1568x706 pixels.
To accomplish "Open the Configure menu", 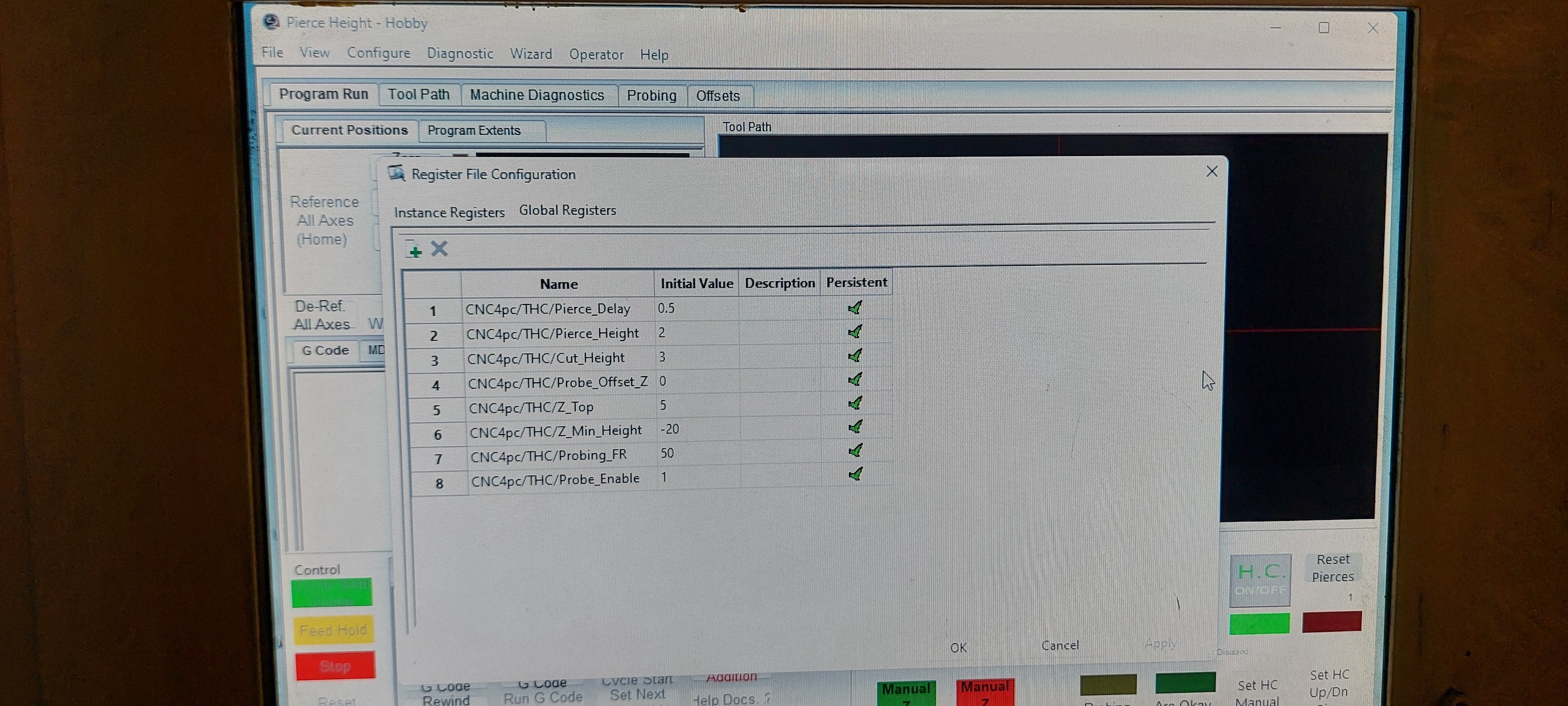I will point(378,53).
